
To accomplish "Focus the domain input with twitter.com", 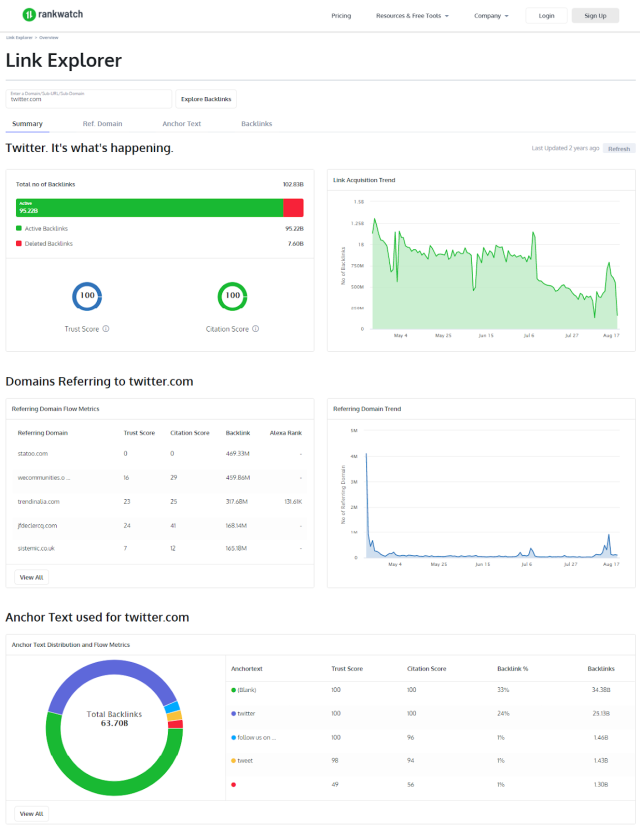I will (x=89, y=99).
